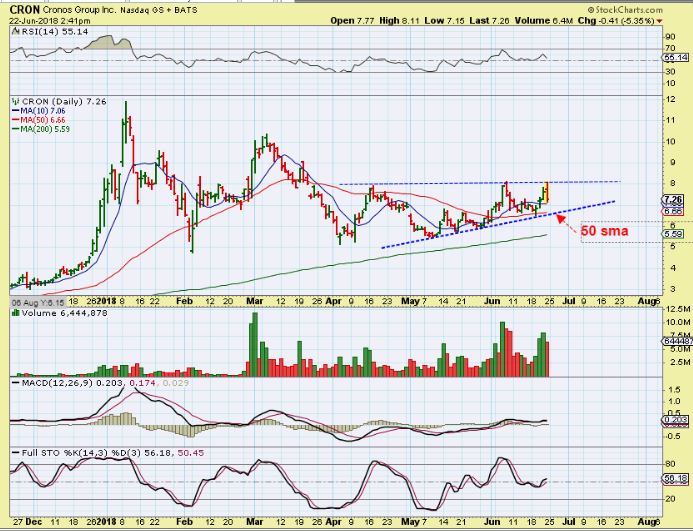This screenshot has height=531, width=693.
Task: Click the RSI(14) 55.14 panel label
Action: [x=54, y=32]
